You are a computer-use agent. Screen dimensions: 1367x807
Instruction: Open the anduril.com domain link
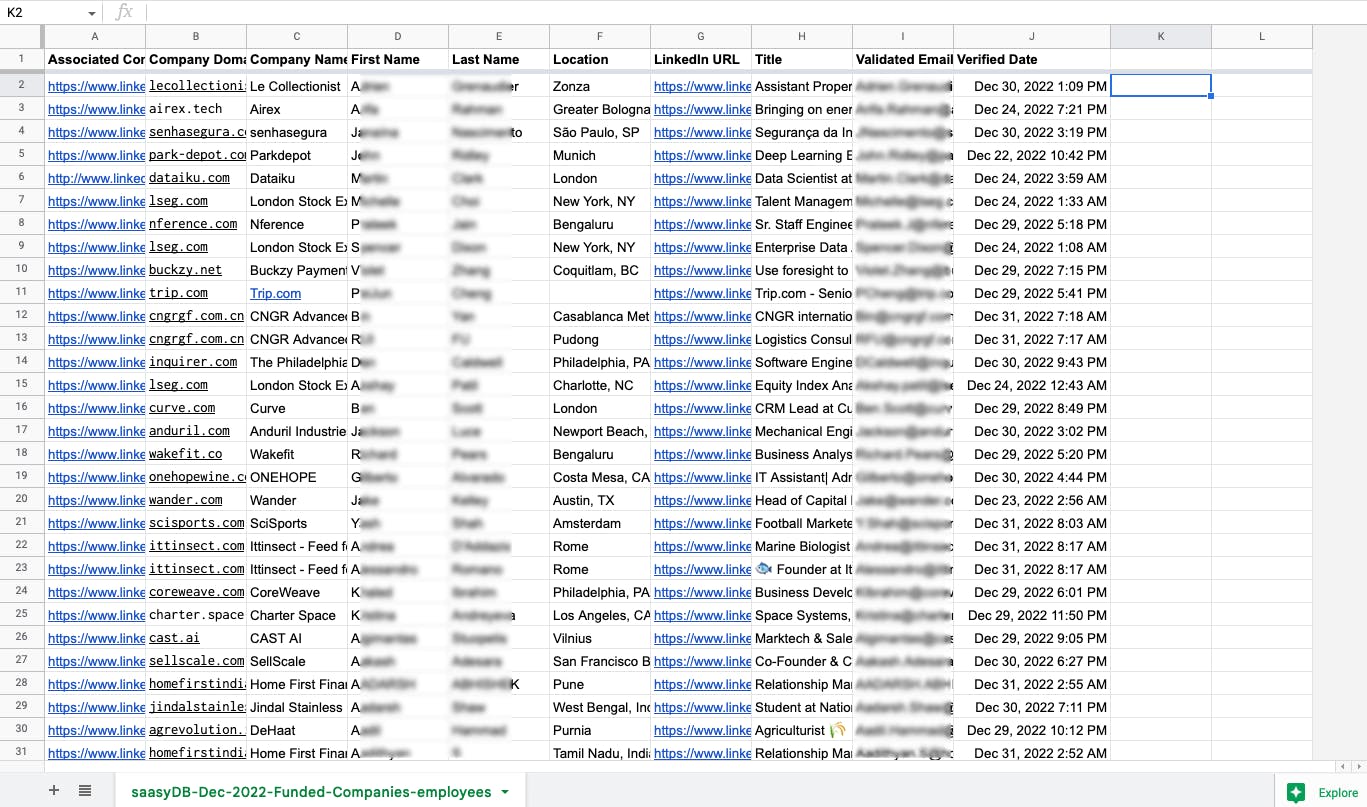click(x=190, y=431)
